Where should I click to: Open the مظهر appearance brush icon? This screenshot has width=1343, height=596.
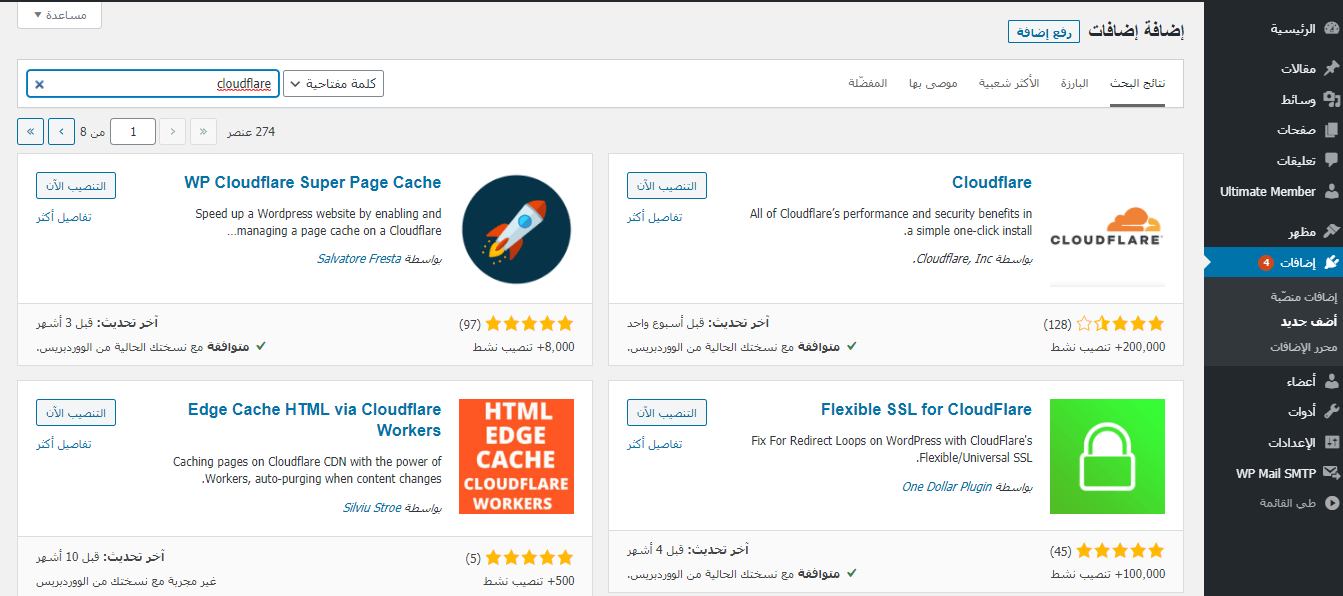click(1330, 231)
